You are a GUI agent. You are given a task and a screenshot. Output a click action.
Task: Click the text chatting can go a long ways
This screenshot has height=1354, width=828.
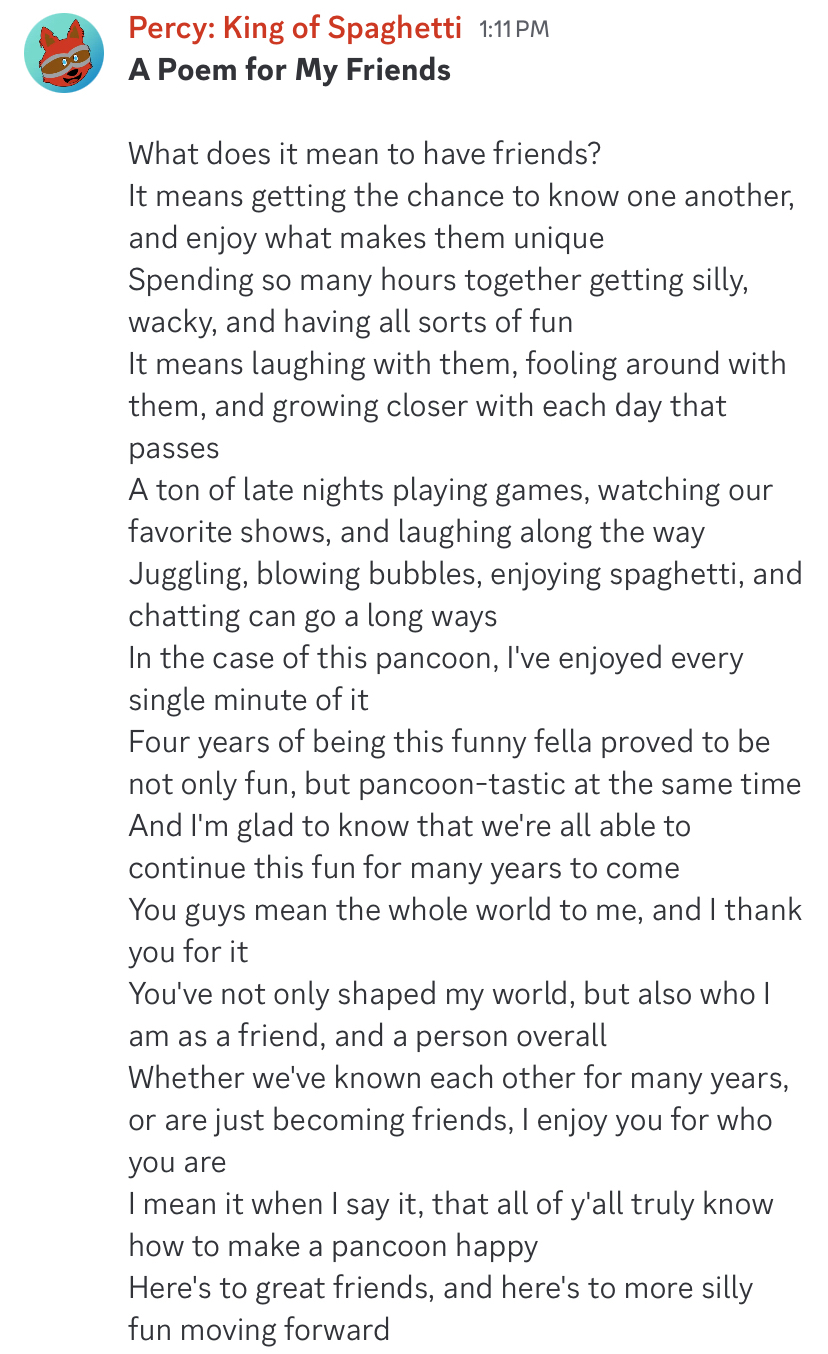[x=312, y=616]
